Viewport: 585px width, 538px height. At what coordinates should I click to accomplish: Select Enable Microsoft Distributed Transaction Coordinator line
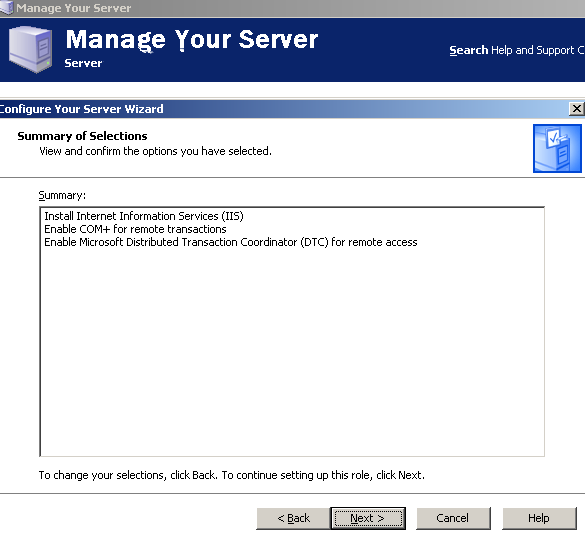click(231, 242)
